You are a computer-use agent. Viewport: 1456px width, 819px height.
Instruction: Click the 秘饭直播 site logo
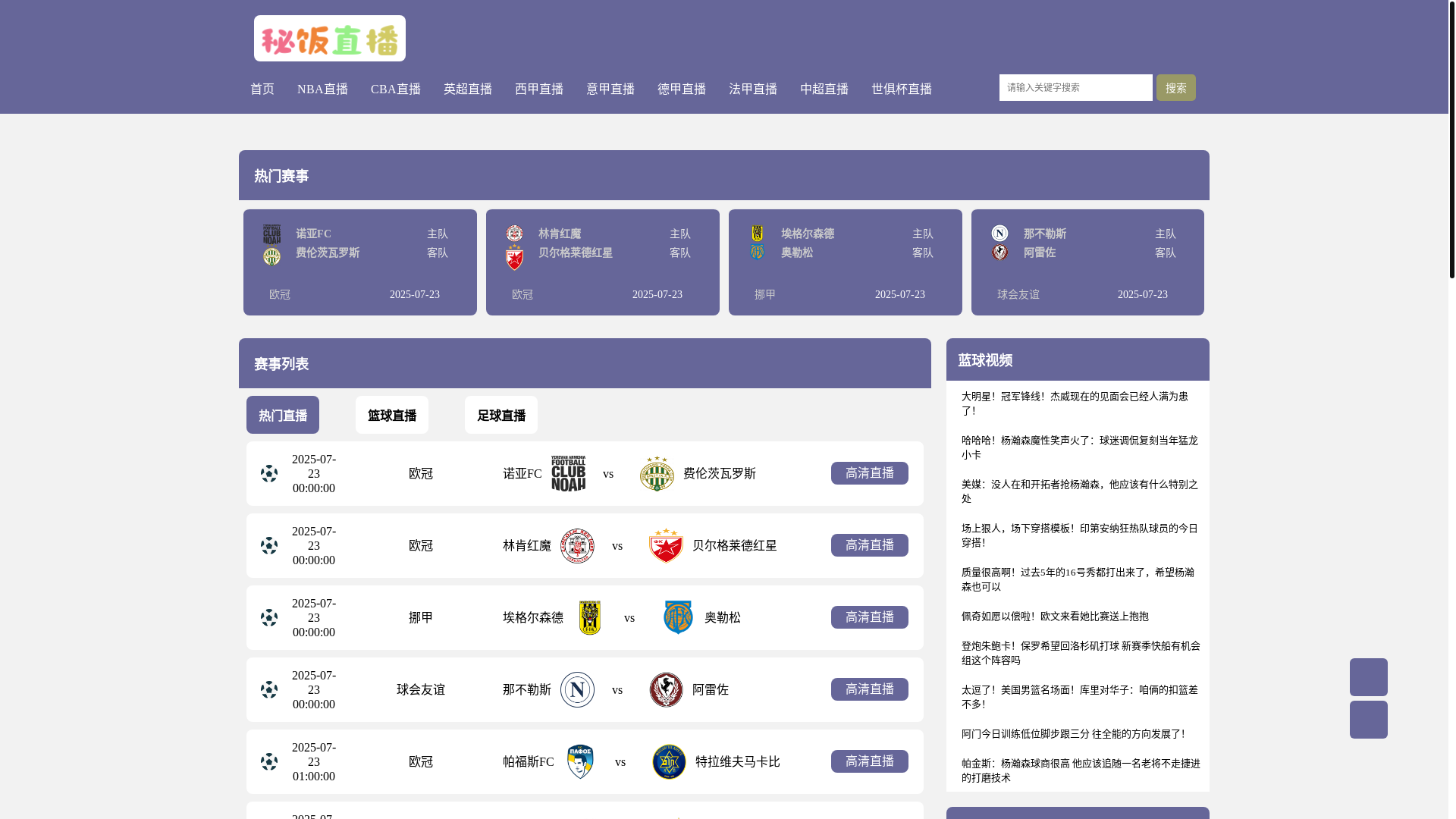[x=330, y=38]
